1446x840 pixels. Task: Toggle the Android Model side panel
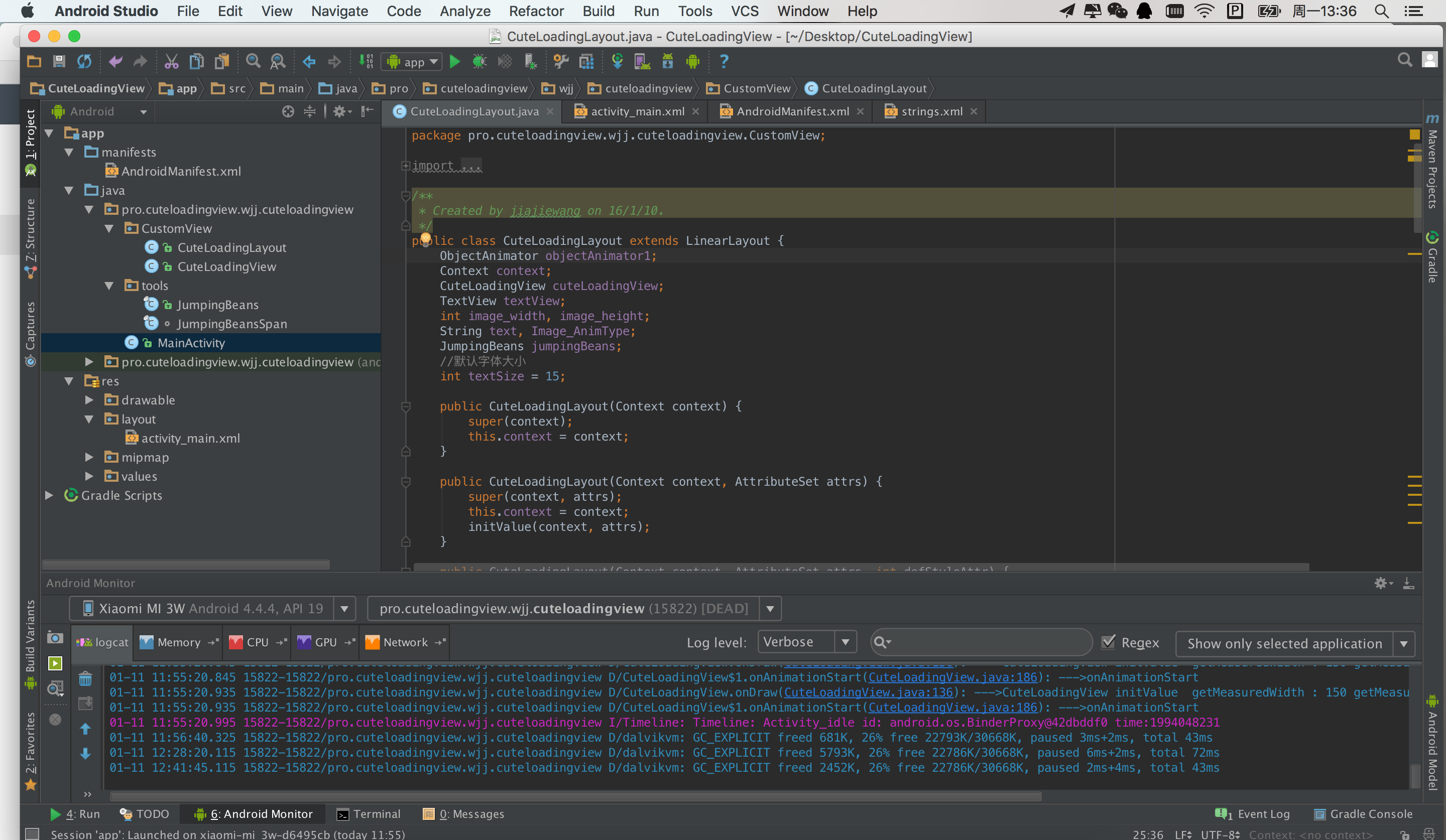point(1432,743)
